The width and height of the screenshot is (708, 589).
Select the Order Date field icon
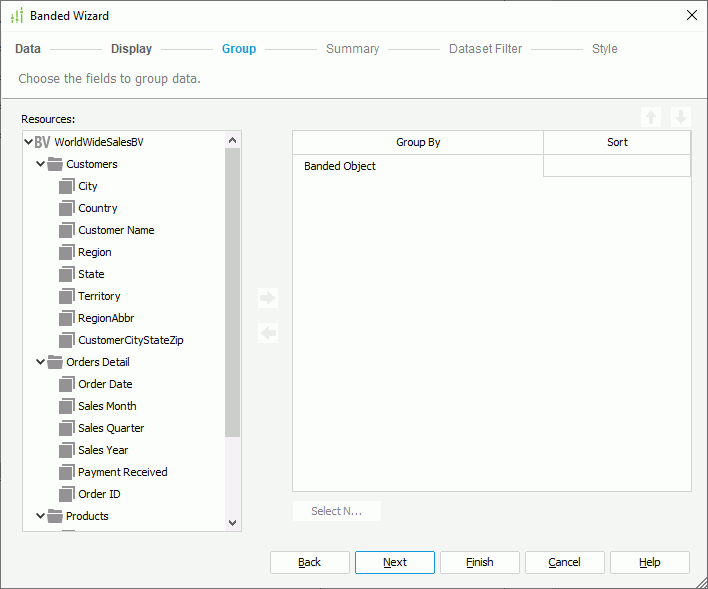[67, 384]
